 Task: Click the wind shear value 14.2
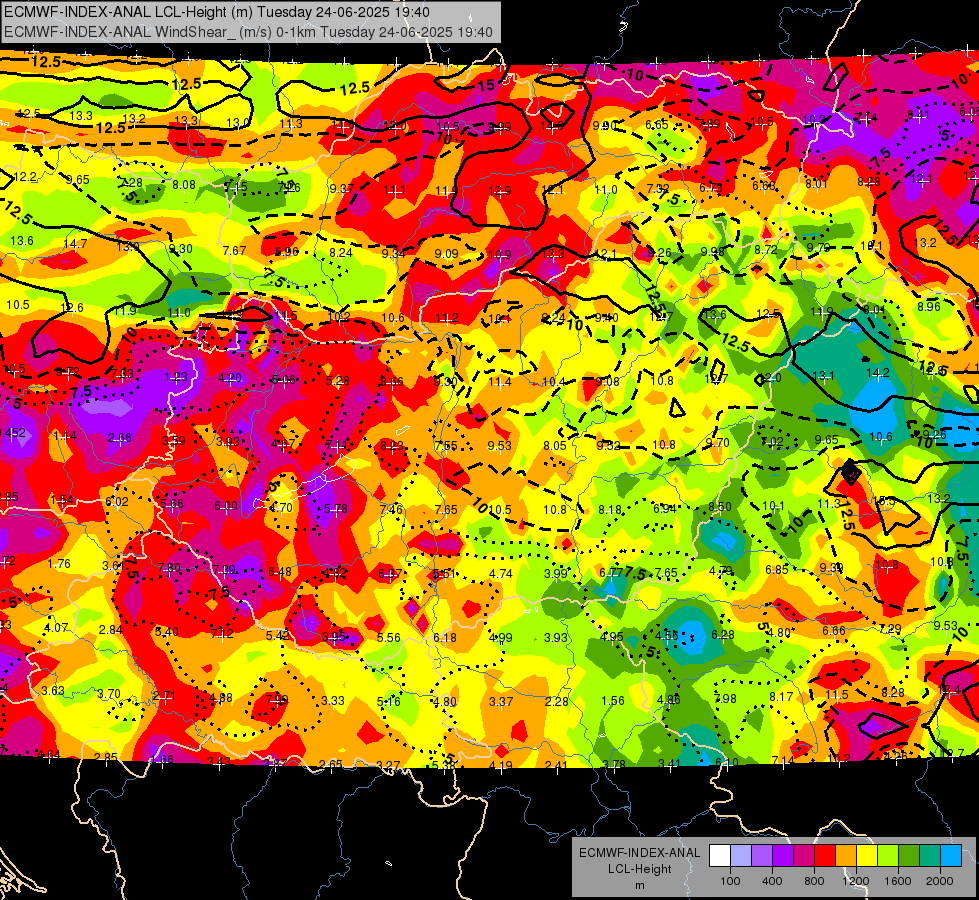point(878,373)
